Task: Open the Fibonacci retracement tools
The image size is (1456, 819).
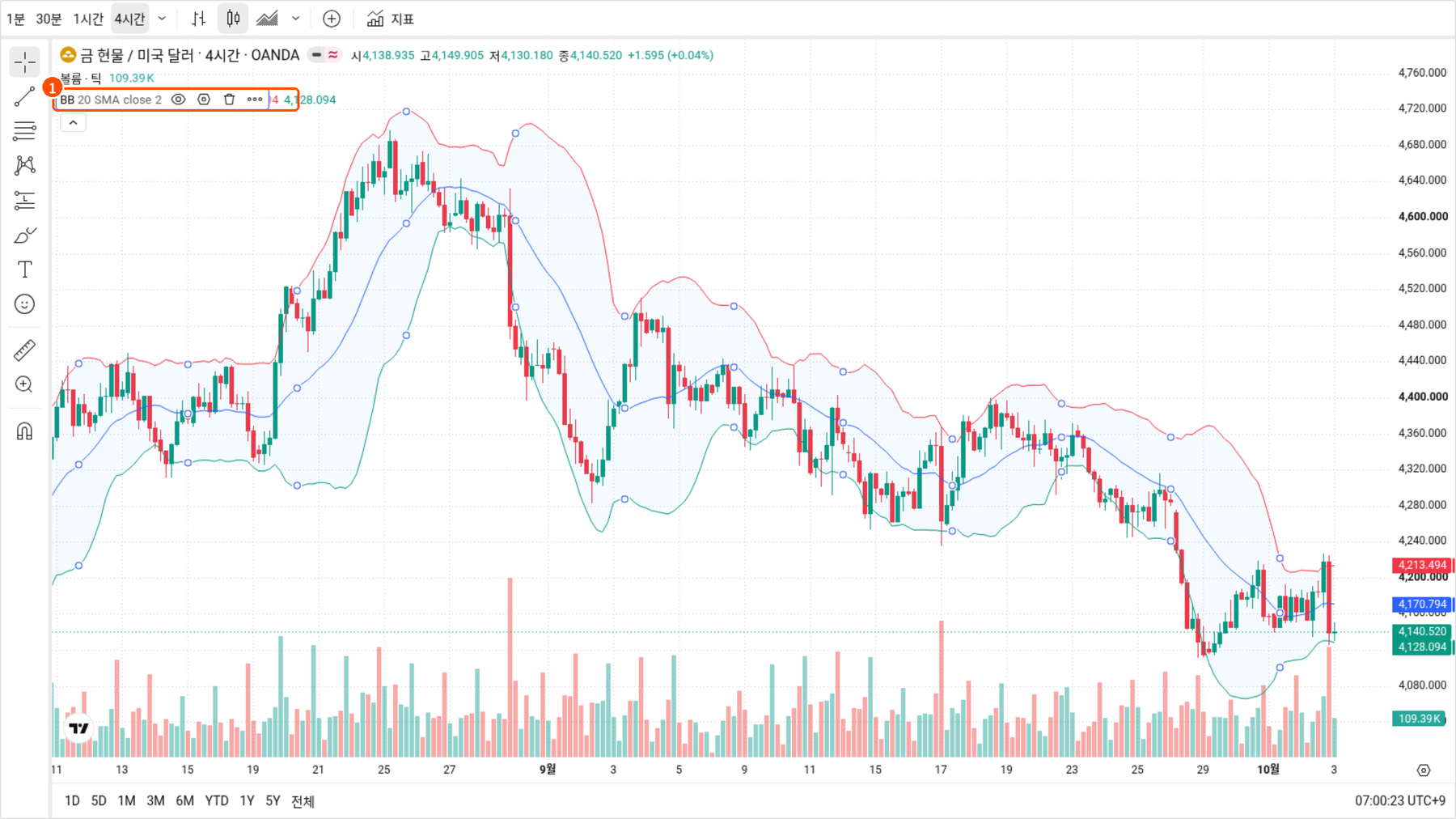Action: pyautogui.click(x=25, y=131)
